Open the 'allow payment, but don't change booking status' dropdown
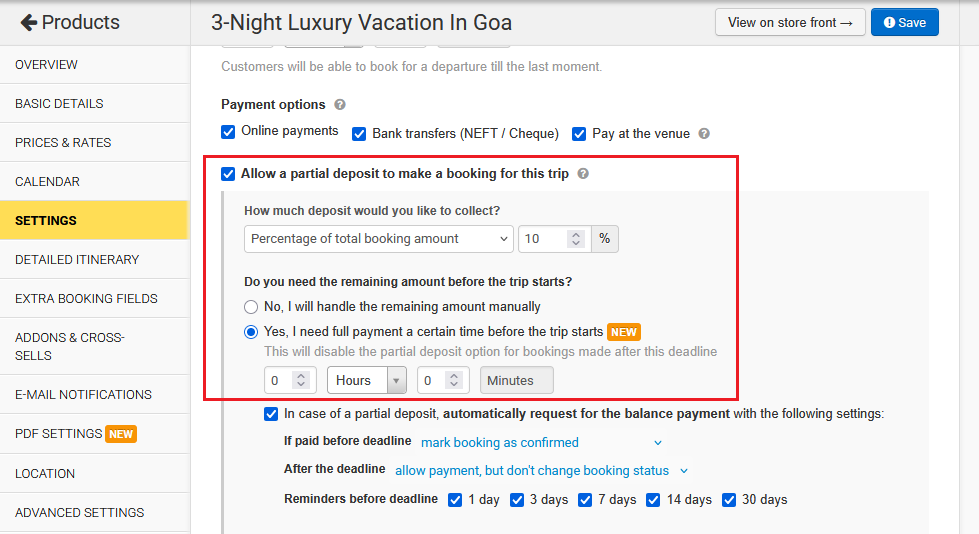This screenshot has width=979, height=534. [541, 470]
